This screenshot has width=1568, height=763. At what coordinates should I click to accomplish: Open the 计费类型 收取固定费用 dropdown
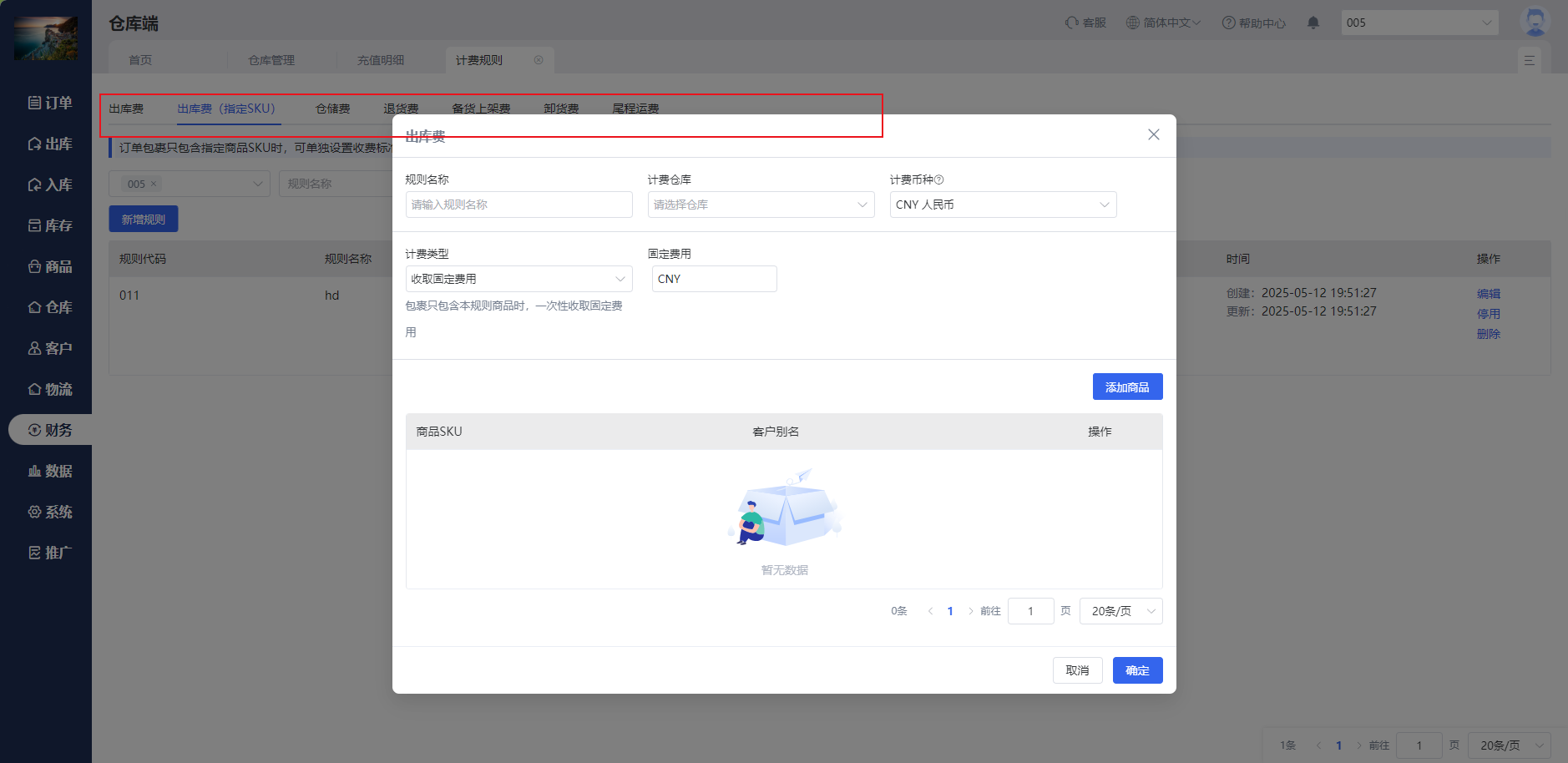pyautogui.click(x=518, y=279)
